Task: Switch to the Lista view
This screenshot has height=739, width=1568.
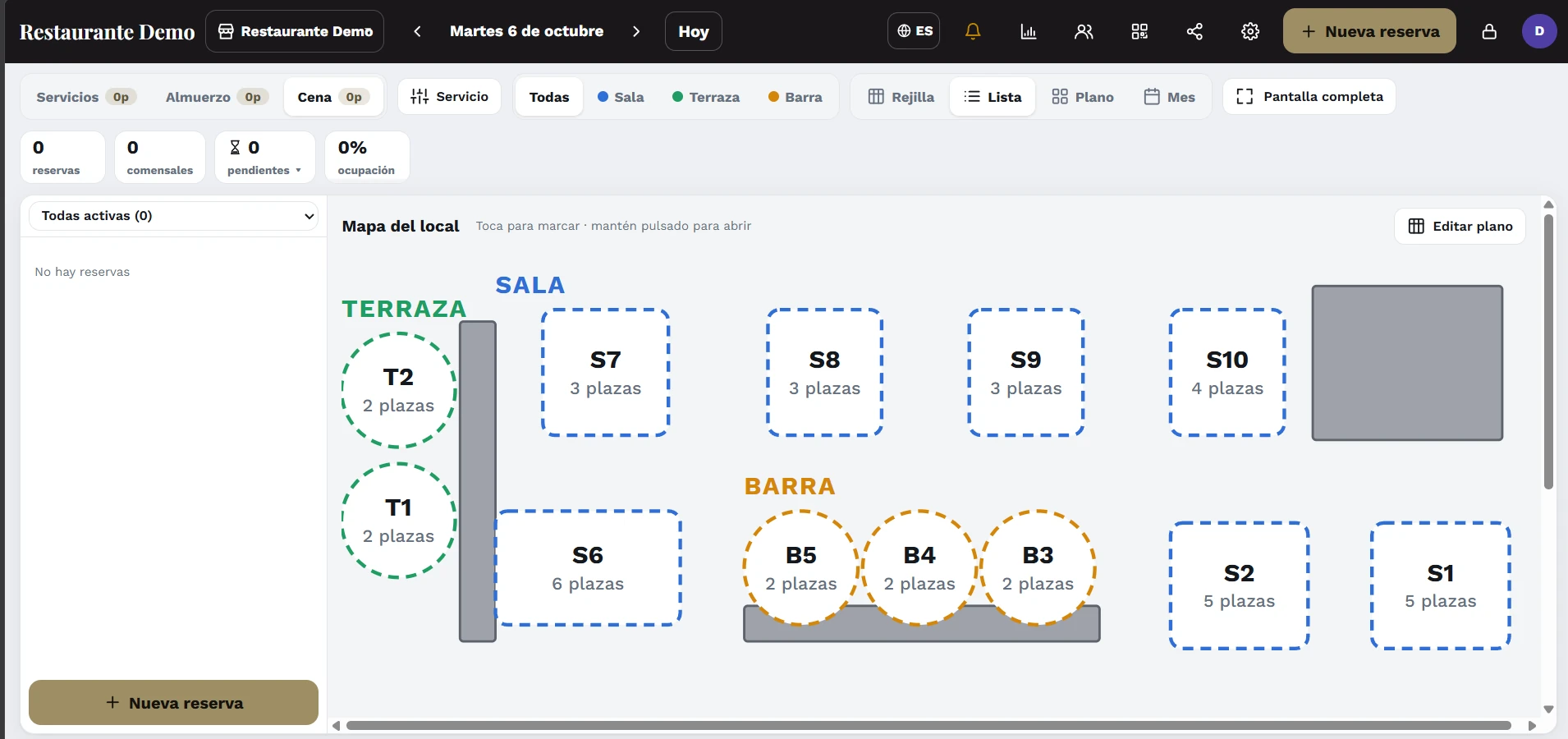Action: [993, 97]
